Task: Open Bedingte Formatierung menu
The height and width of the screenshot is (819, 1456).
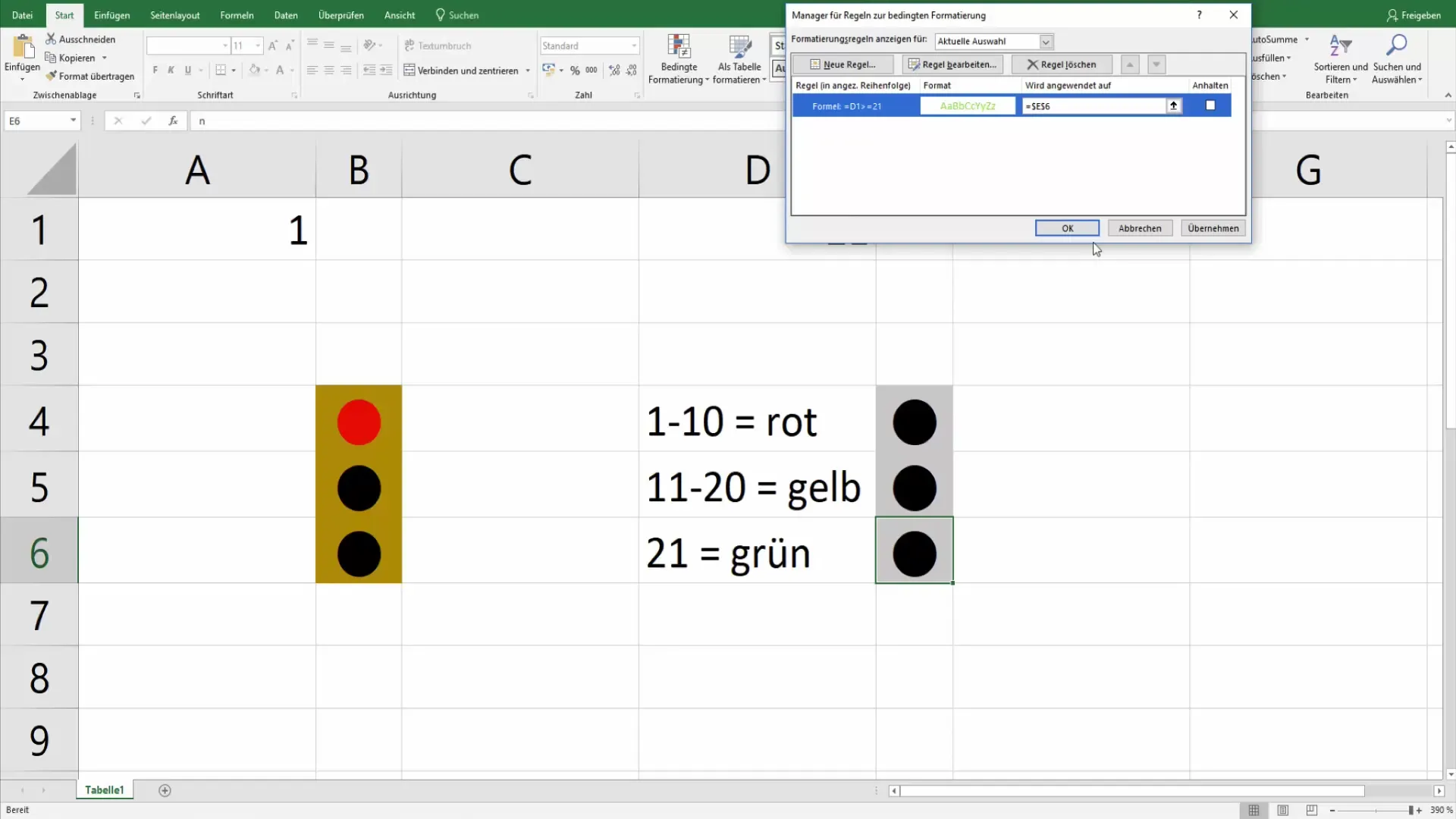Action: click(679, 59)
